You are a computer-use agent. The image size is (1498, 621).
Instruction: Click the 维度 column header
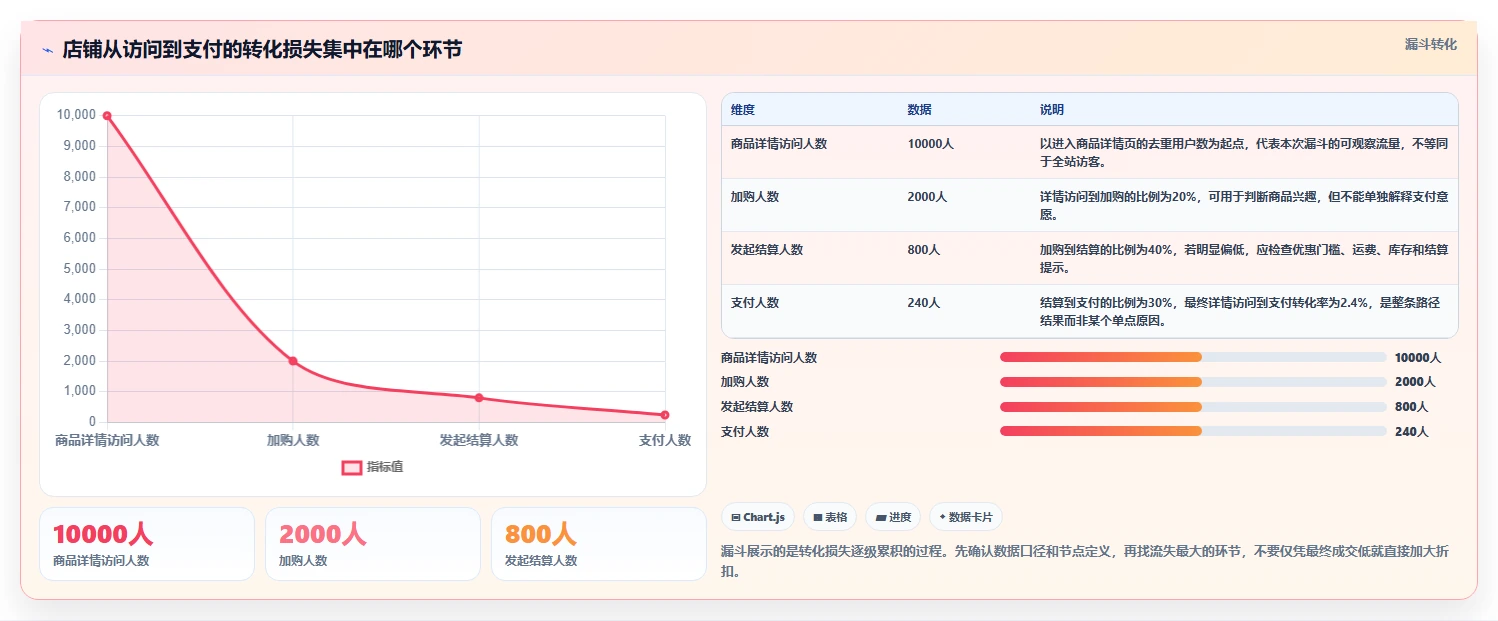(x=743, y=110)
